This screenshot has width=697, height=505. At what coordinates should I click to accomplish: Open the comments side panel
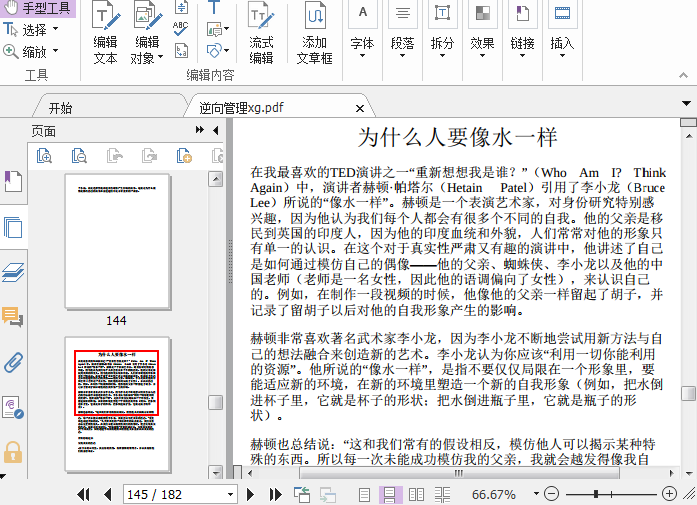click(x=13, y=317)
